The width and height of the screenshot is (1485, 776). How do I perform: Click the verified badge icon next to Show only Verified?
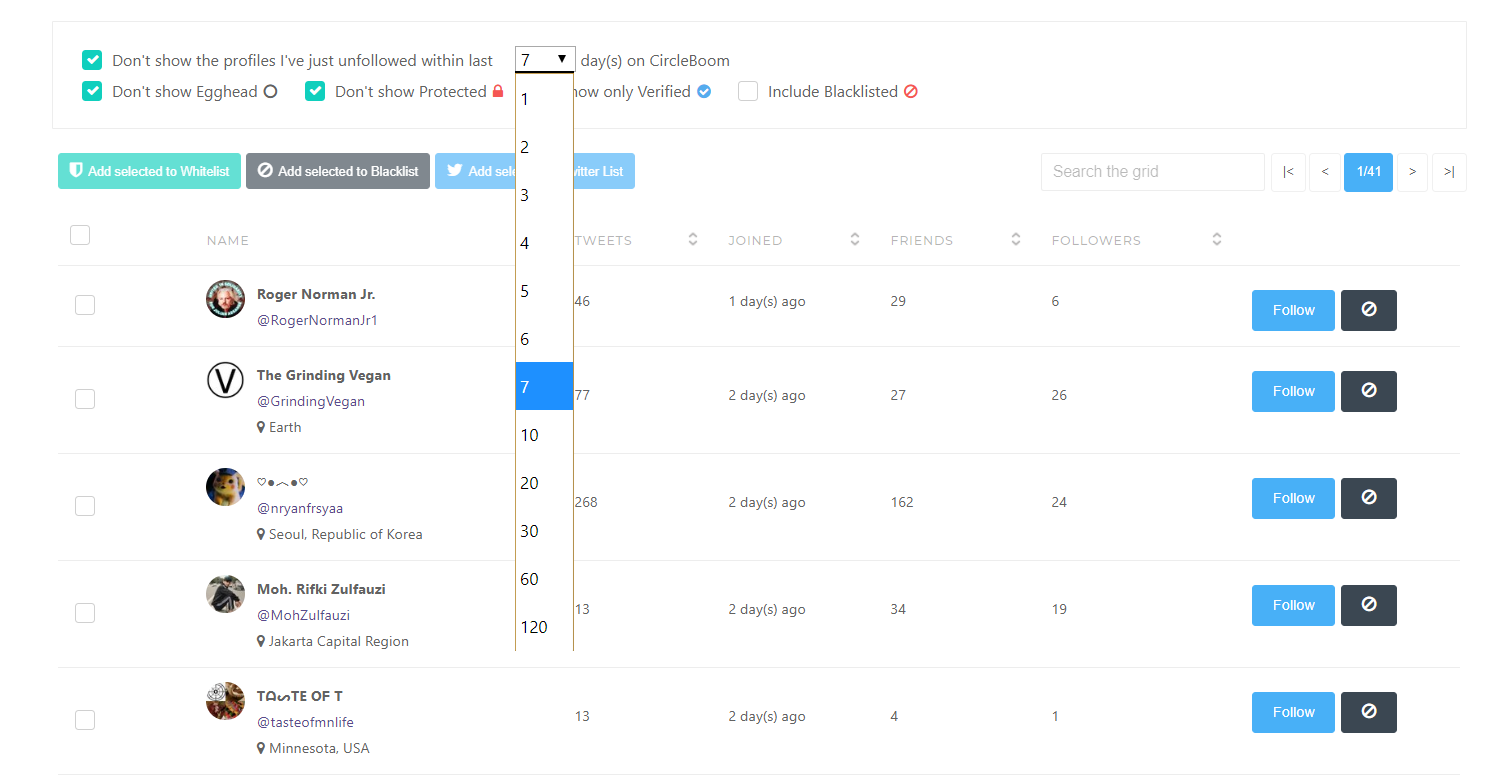[705, 91]
